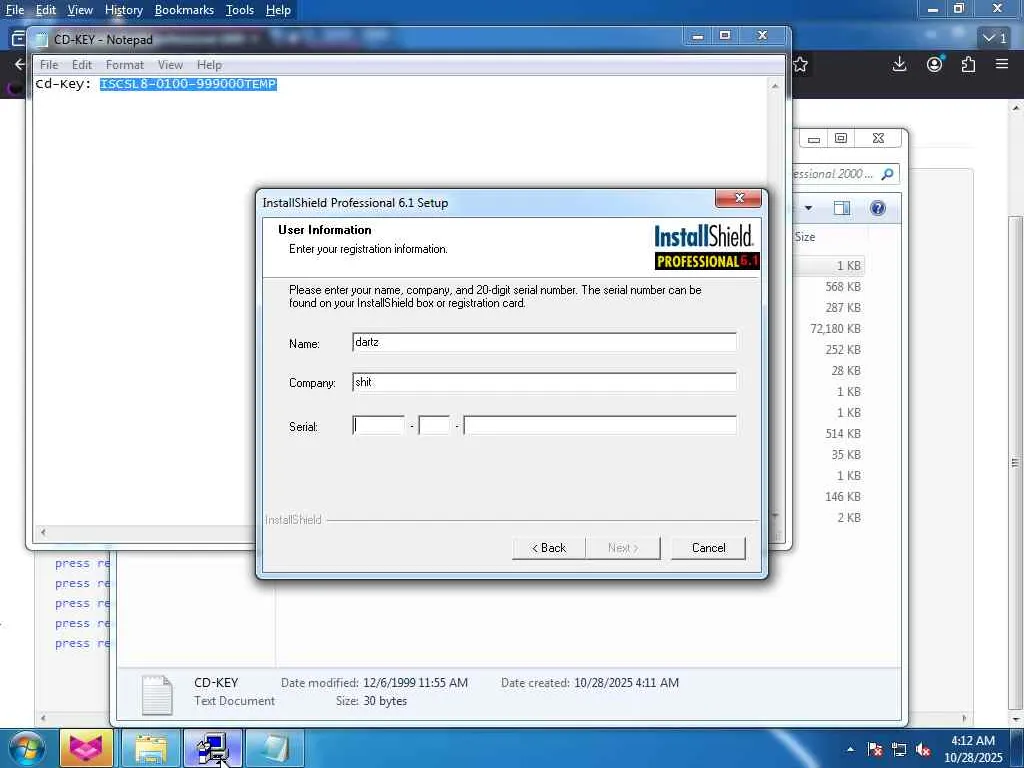Focus the Name field containing dartz
The width and height of the screenshot is (1024, 768).
click(x=544, y=342)
